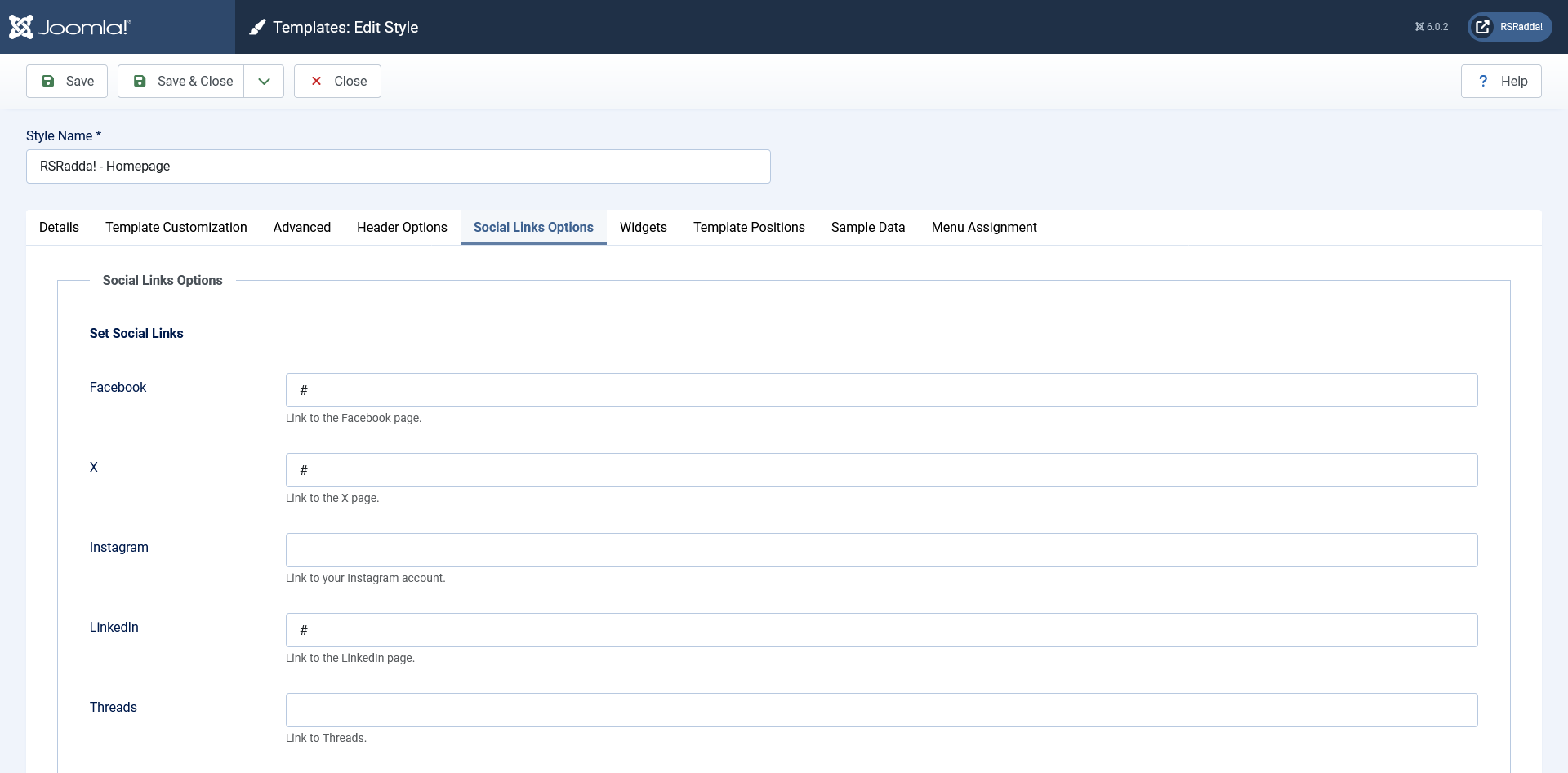The width and height of the screenshot is (1568, 773).
Task: Open the Widgets tab
Action: (643, 227)
